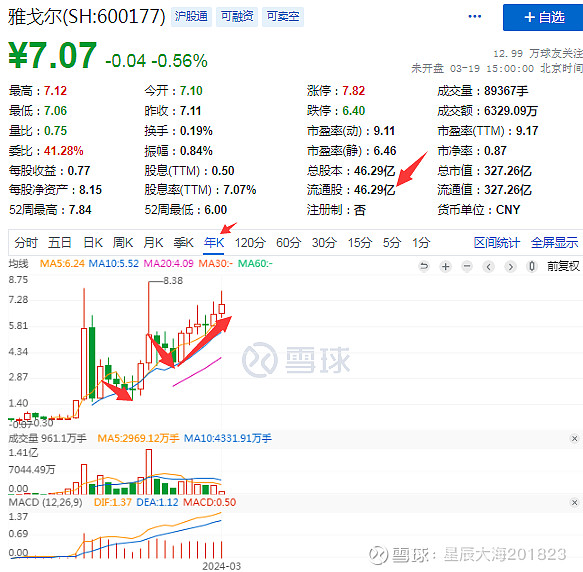Move chart right with the next arrow
Image resolution: width=583 pixels, height=572 pixels.
coord(510,266)
